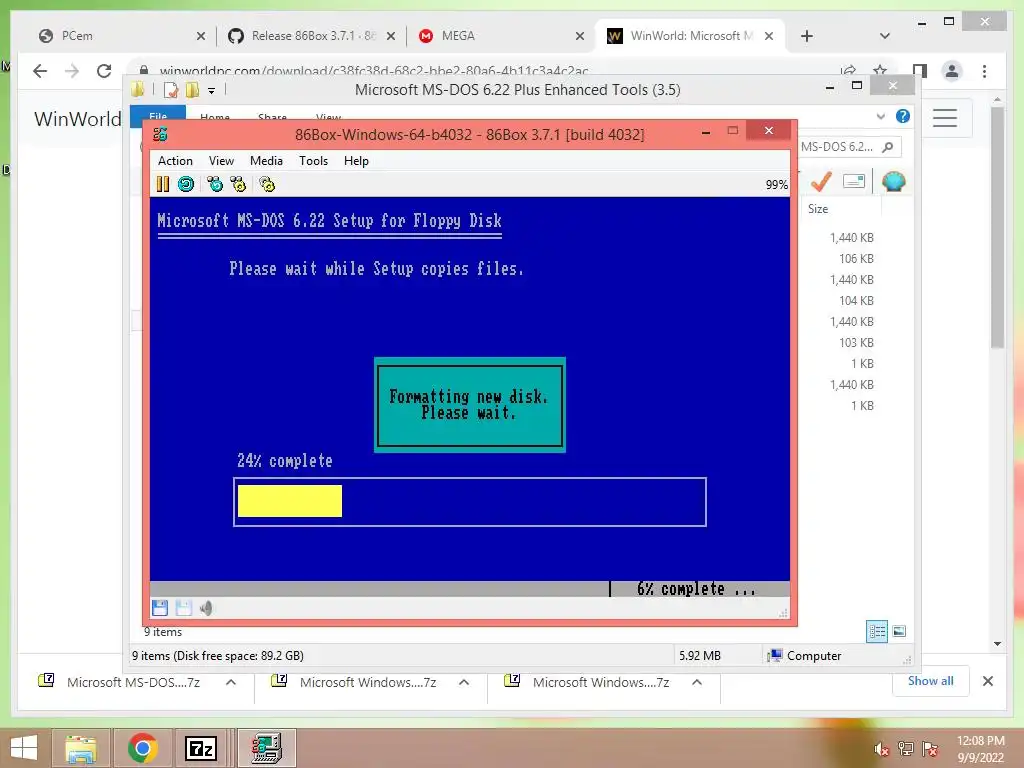The image size is (1024, 768).
Task: Click Properties icon in Explorer quick access toolbar
Action: click(x=170, y=89)
